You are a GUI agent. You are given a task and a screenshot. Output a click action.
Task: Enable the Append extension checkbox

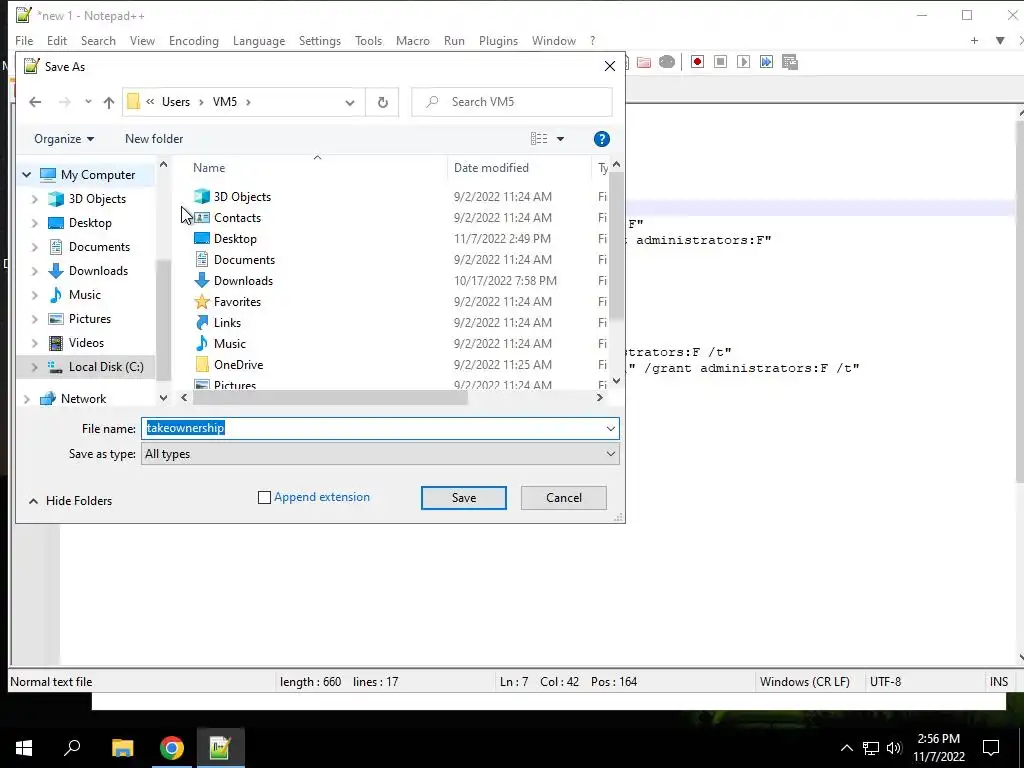point(264,498)
